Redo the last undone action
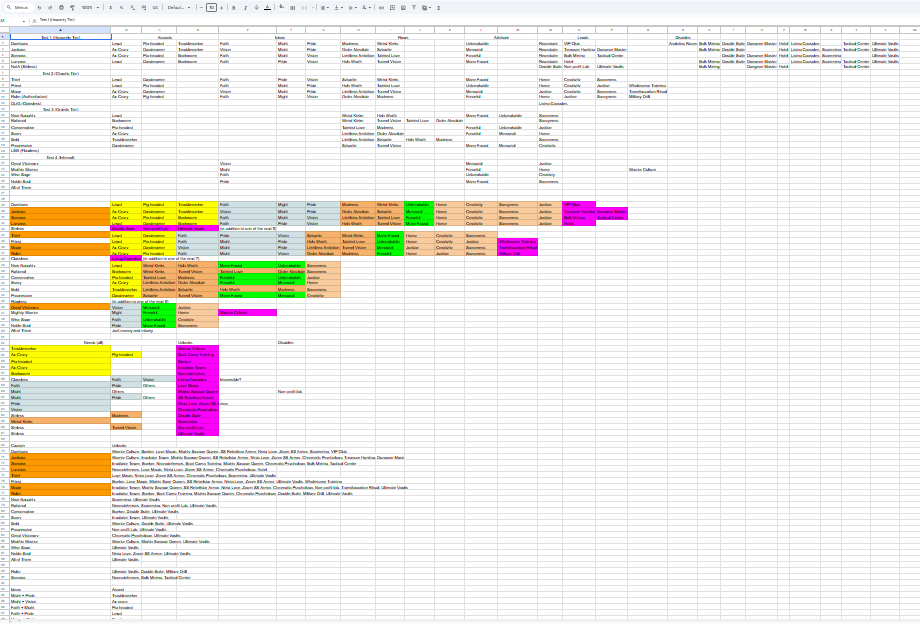The height and width of the screenshot is (624, 920). (x=50, y=8)
